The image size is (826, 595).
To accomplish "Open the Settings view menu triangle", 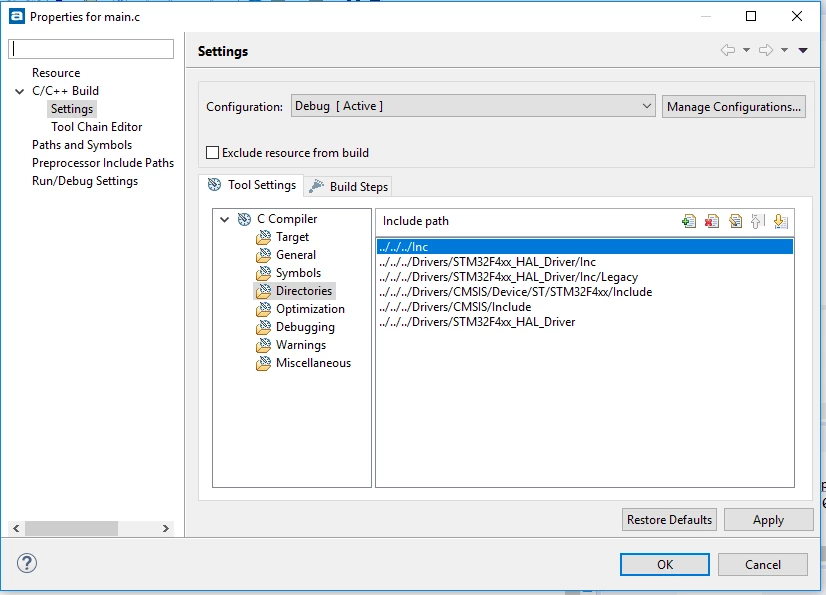I will [x=803, y=51].
